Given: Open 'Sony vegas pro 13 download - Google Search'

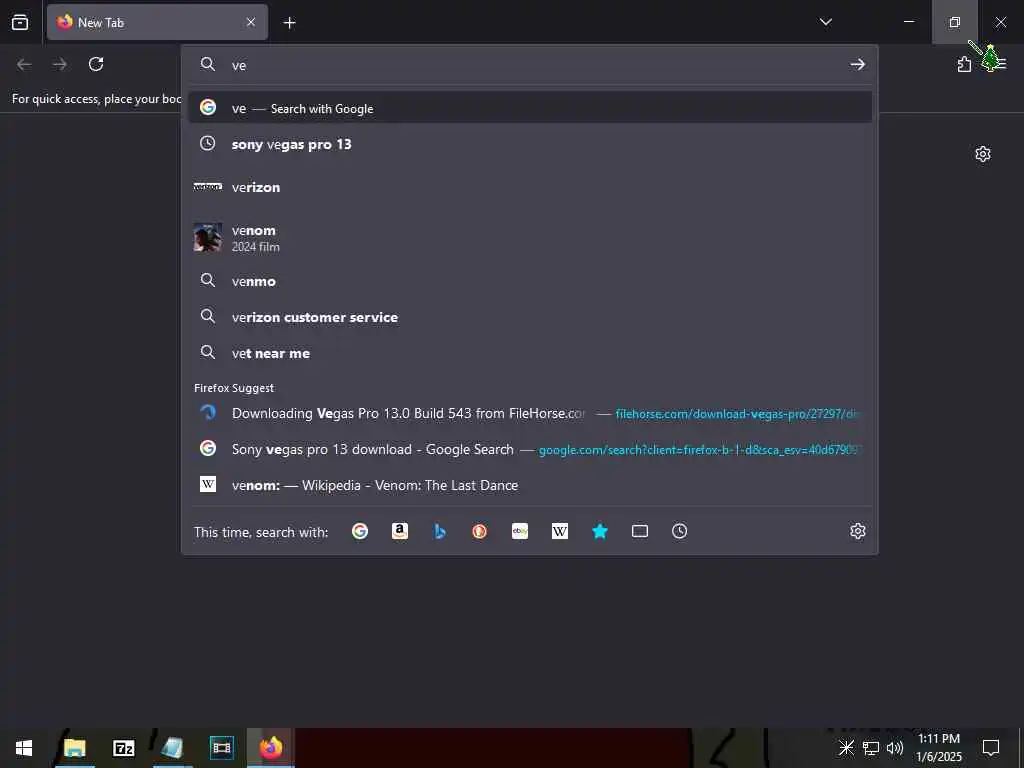Looking at the screenshot, I should 530,449.
